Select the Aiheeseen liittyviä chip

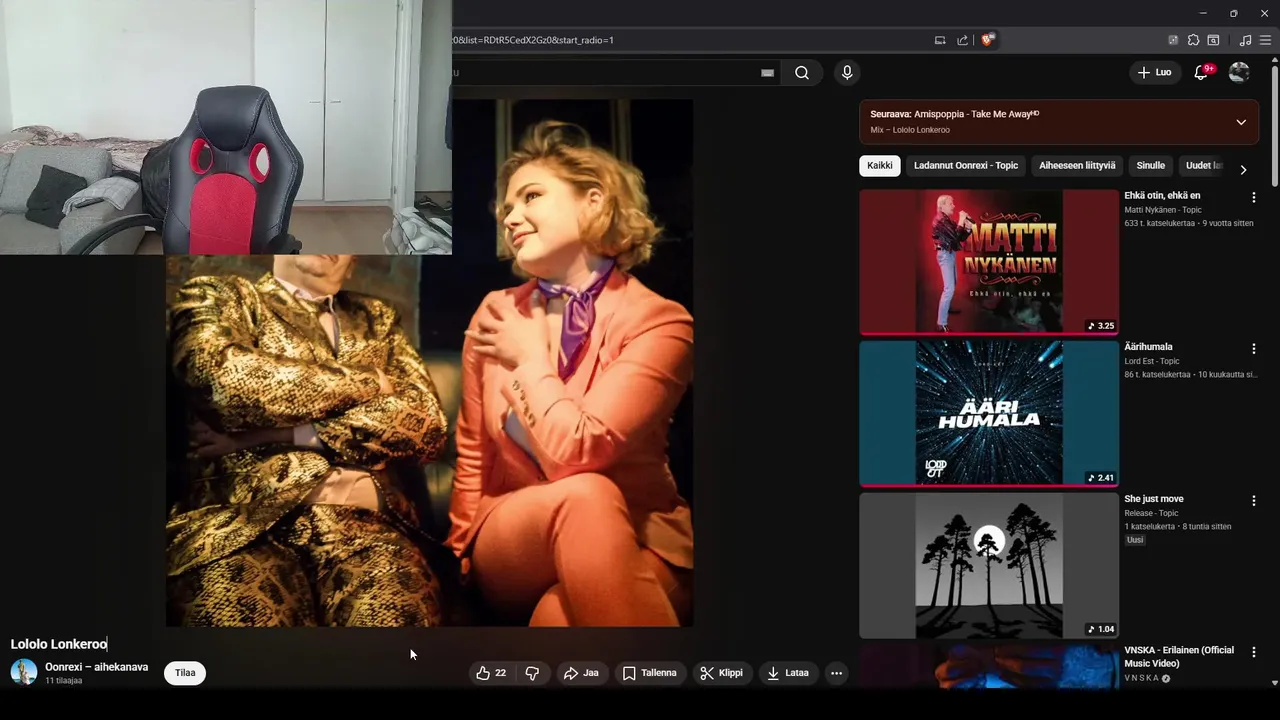tap(1077, 166)
